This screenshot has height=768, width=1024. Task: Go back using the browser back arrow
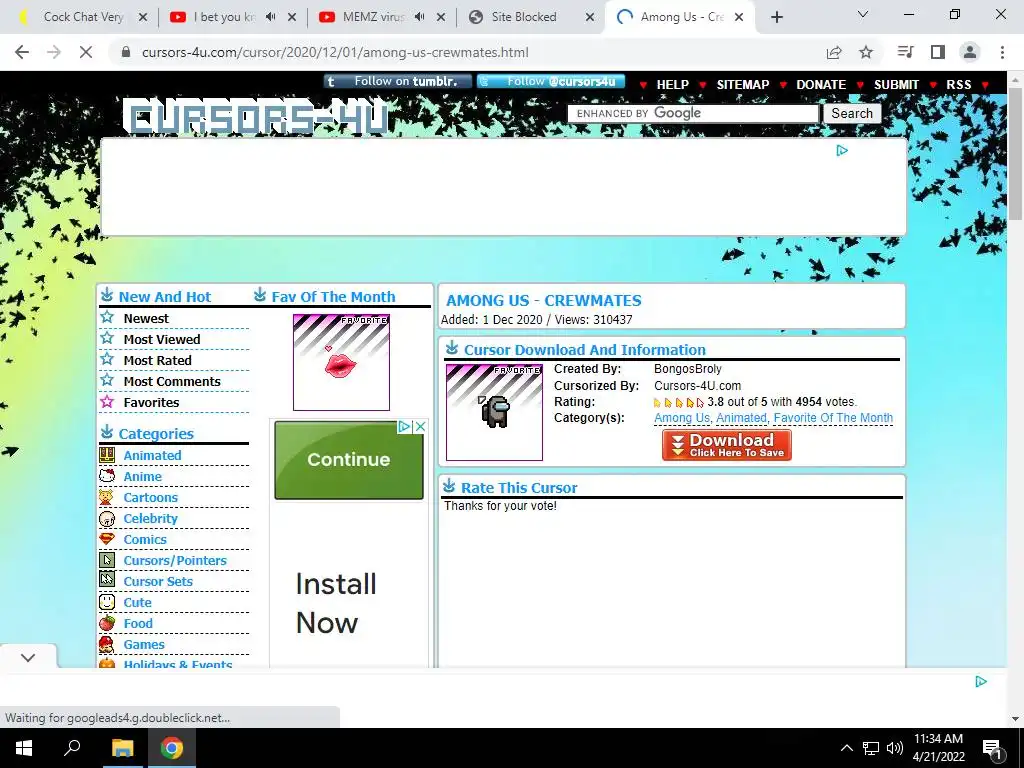click(x=22, y=52)
